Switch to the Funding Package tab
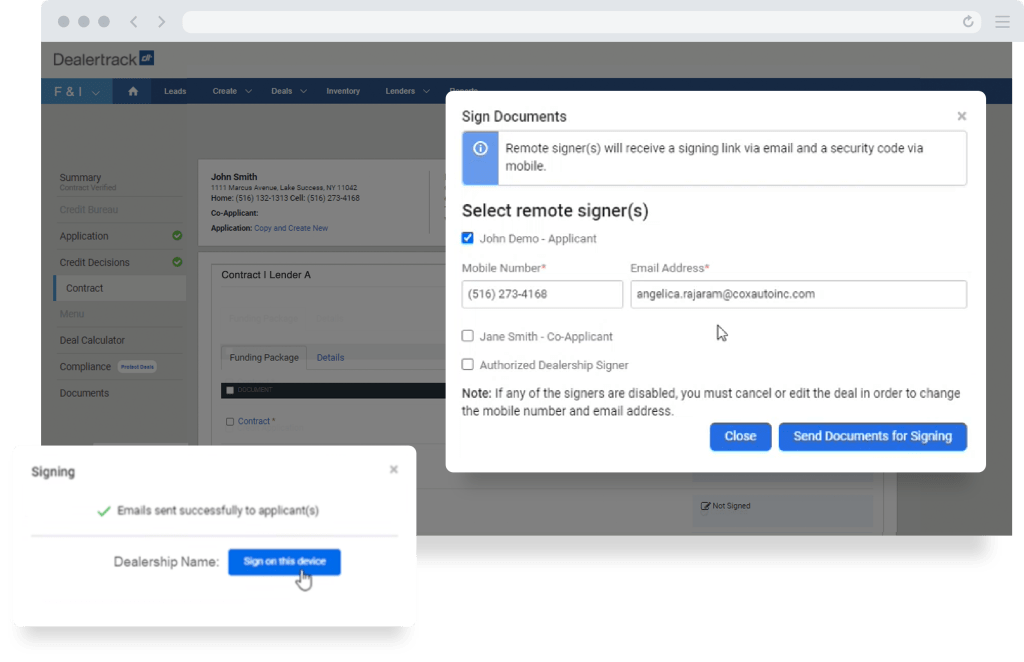 coord(264,358)
